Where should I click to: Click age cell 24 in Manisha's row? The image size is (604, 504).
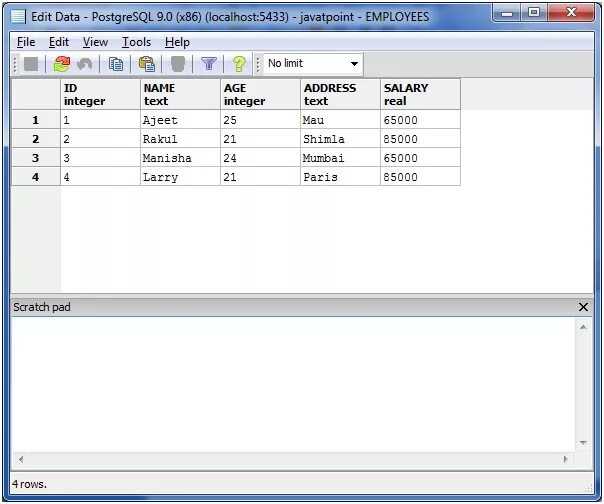260,158
